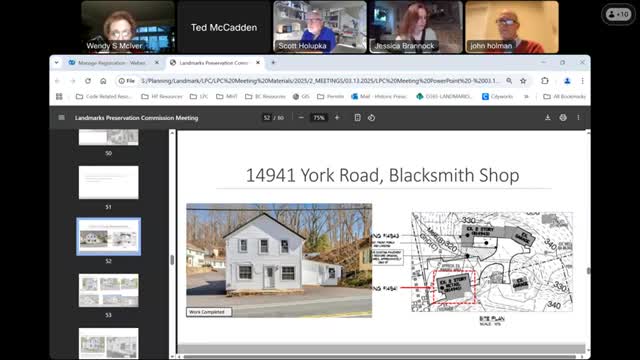The width and height of the screenshot is (640, 360).
Task: Click the File site info chip
Action: (x=127, y=81)
